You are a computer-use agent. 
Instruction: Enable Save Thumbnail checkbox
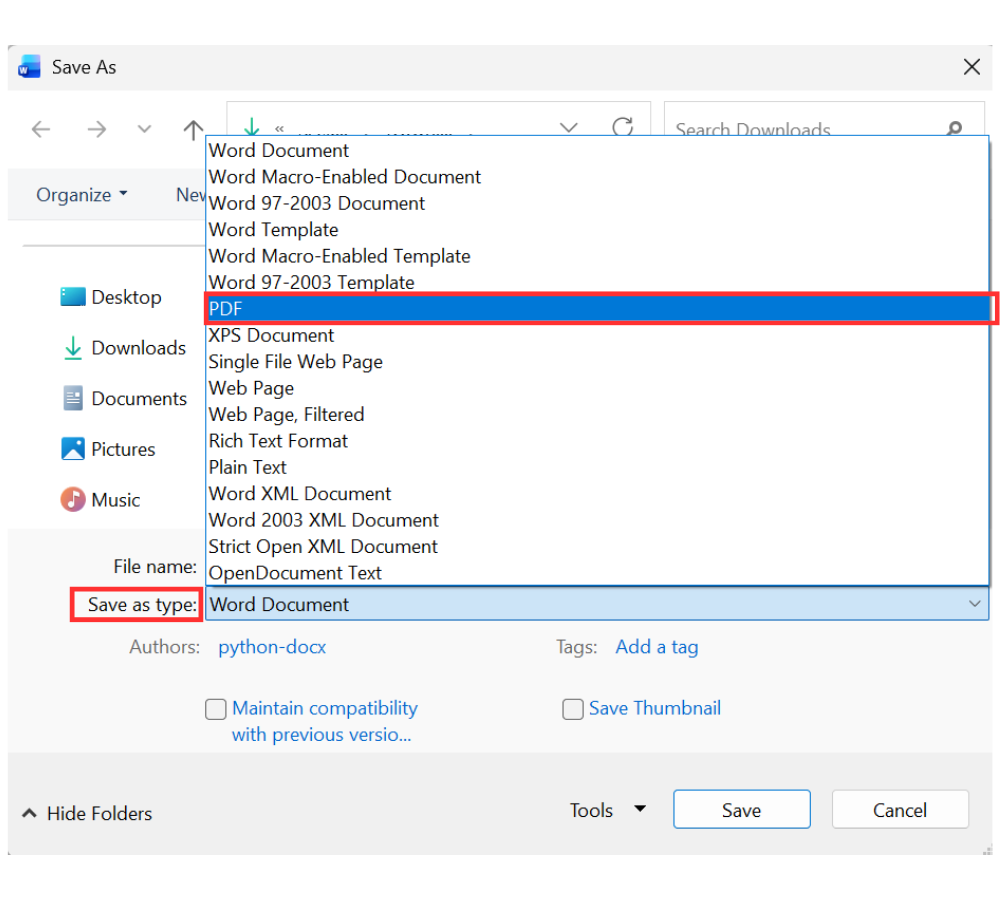click(573, 709)
